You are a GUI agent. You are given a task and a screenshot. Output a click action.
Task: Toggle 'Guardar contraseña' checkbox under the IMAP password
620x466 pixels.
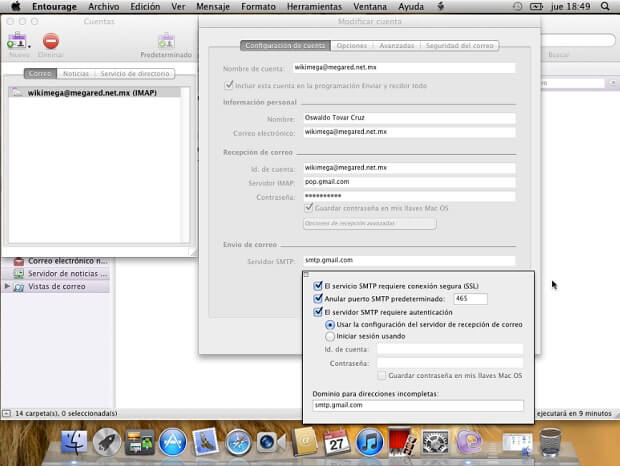pos(308,208)
